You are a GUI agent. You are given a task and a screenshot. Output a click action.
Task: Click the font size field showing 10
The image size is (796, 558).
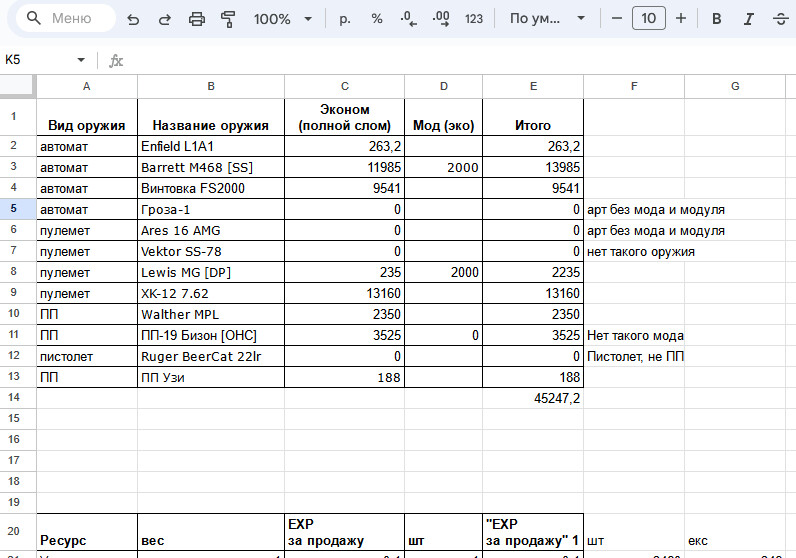click(649, 19)
